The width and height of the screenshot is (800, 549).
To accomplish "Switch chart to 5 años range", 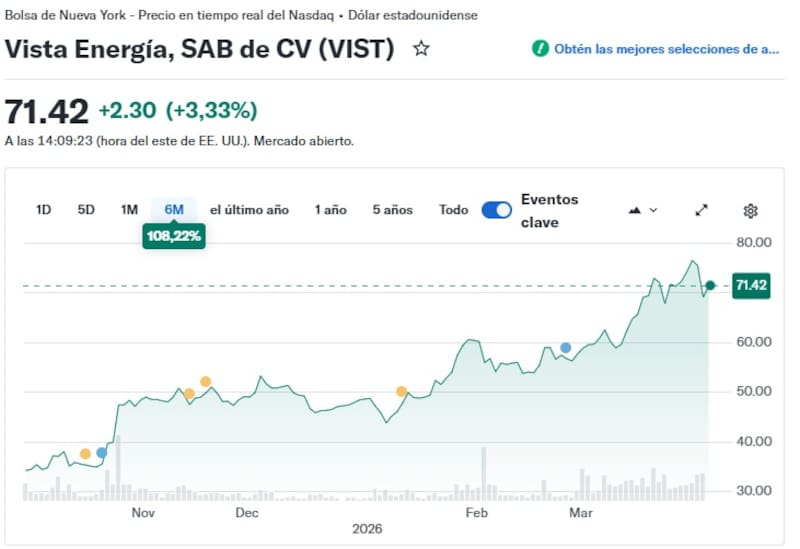I will [392, 210].
